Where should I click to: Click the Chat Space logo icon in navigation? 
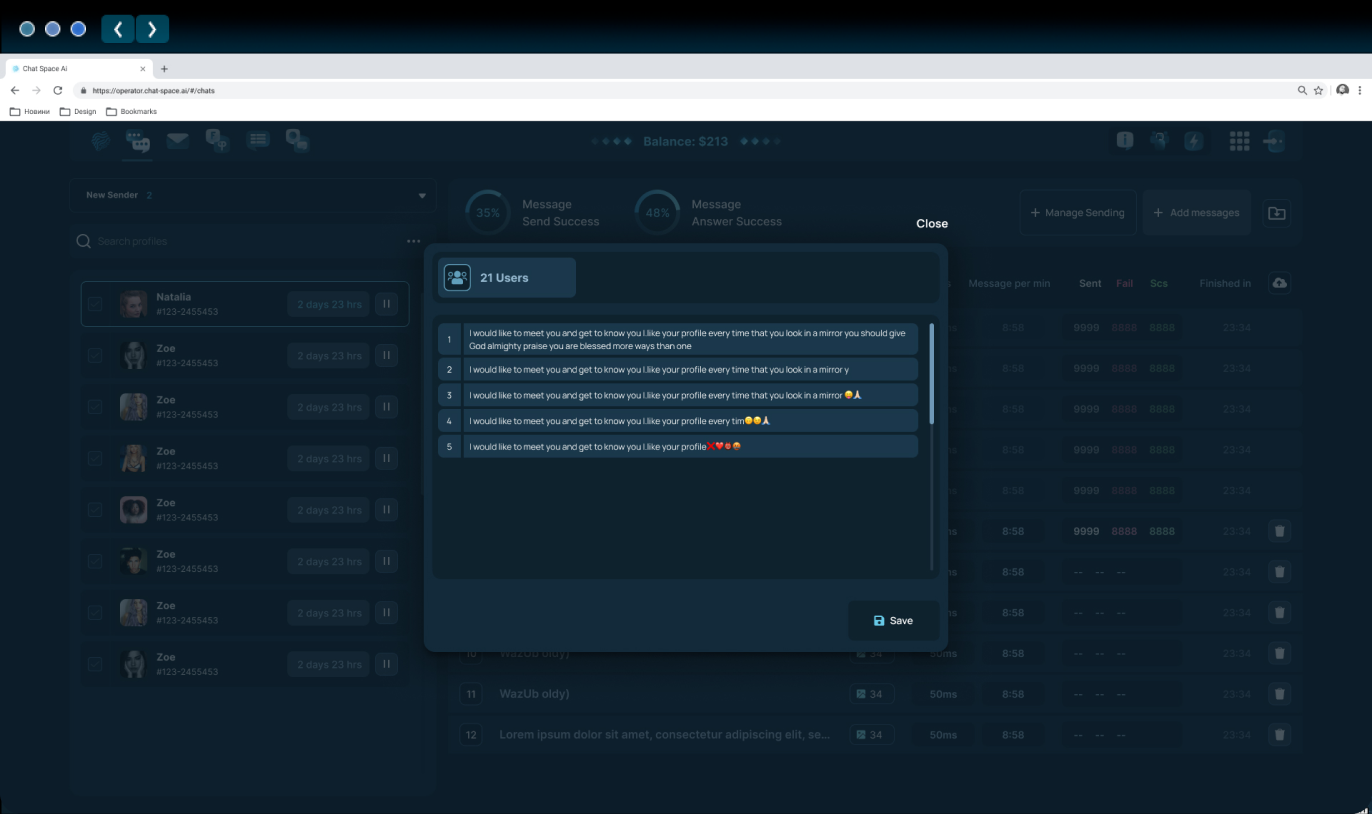click(x=100, y=141)
